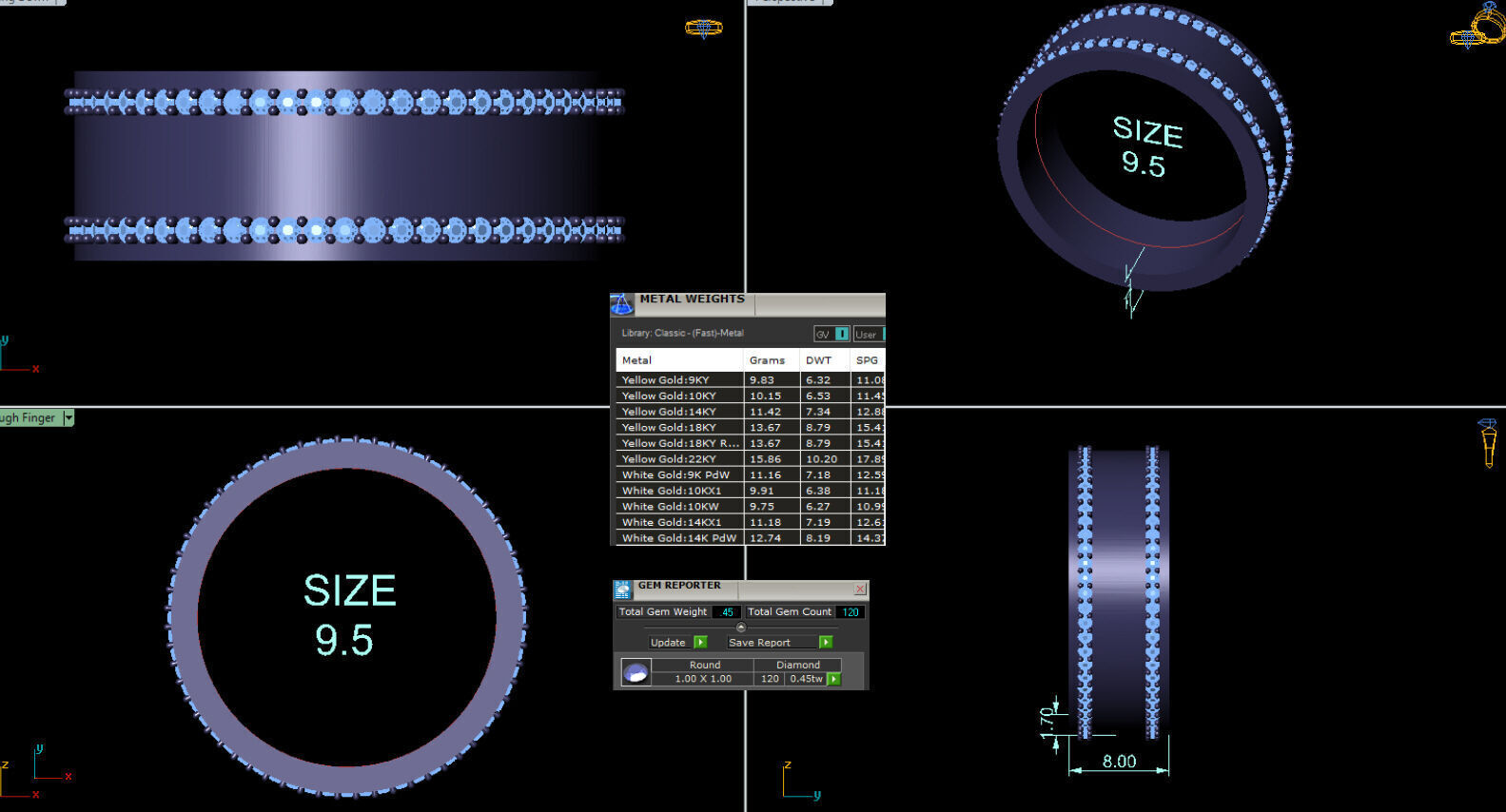The image size is (1506, 812).
Task: Click the green arrow beside Update
Action: (x=700, y=642)
